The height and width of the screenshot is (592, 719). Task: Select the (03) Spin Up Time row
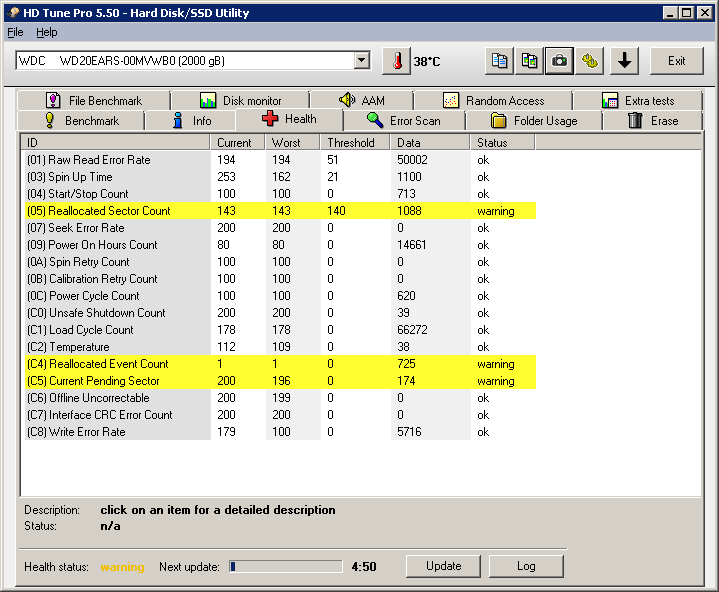280,177
